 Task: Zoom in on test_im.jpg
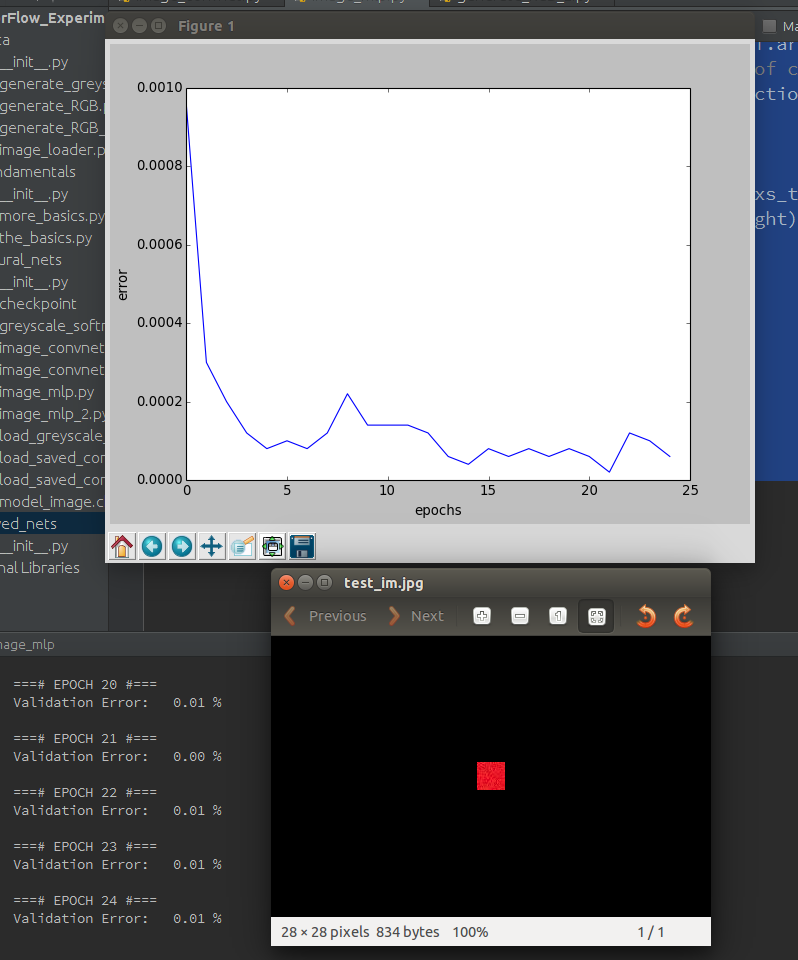482,616
